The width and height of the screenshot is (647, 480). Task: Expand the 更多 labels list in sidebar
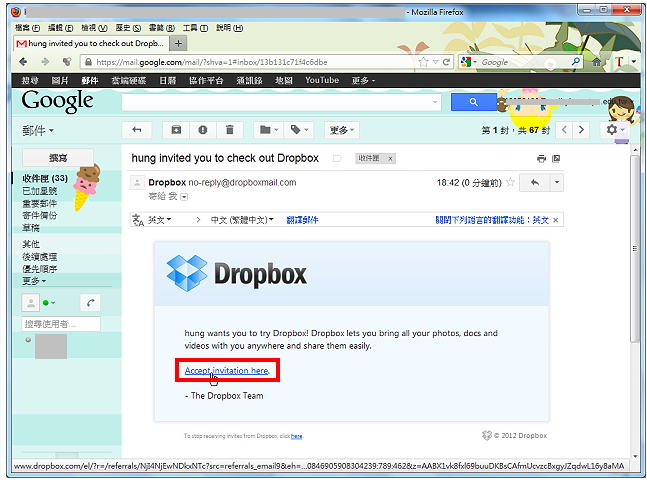tap(34, 281)
